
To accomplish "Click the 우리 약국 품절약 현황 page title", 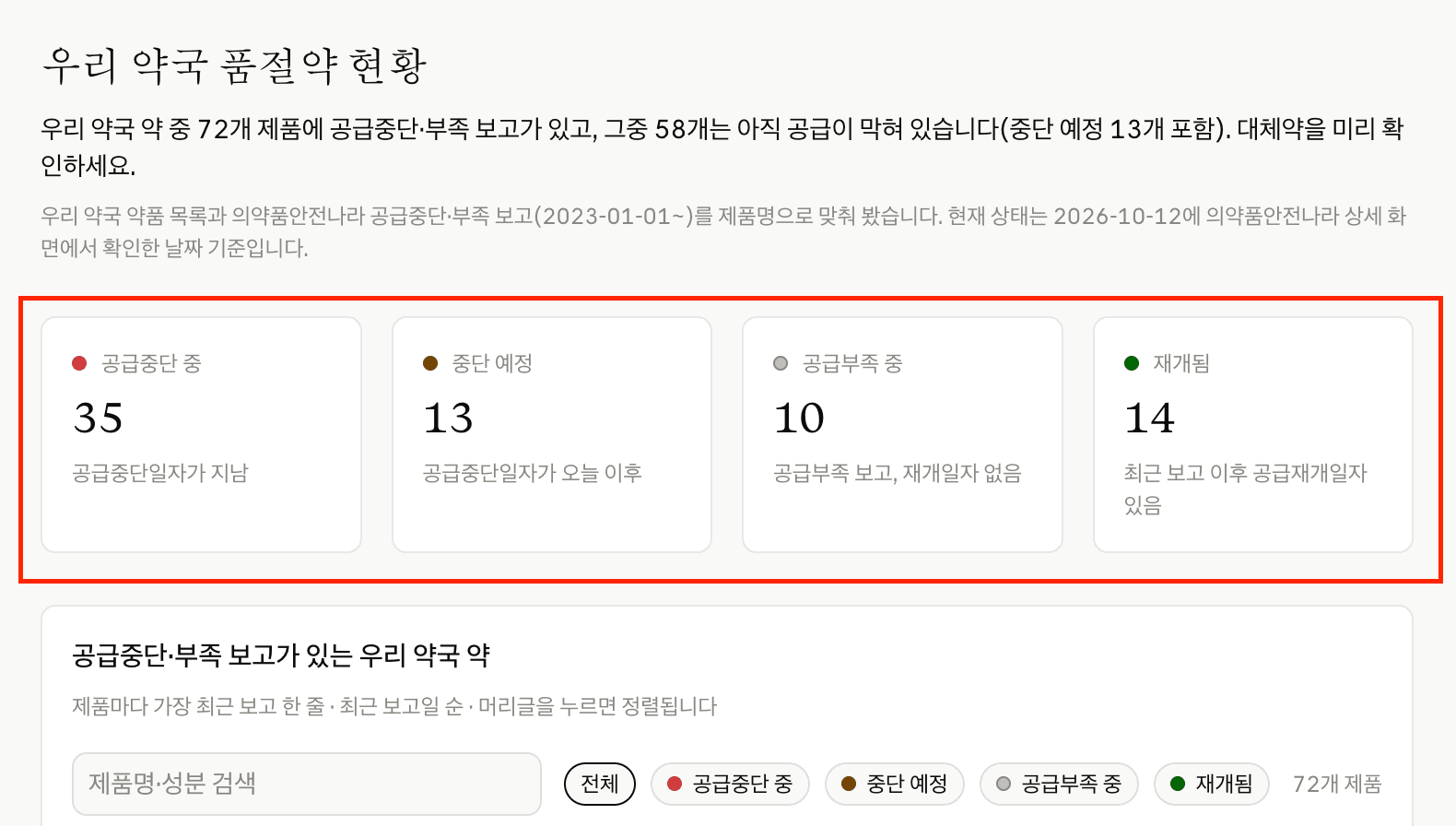I will [x=234, y=65].
